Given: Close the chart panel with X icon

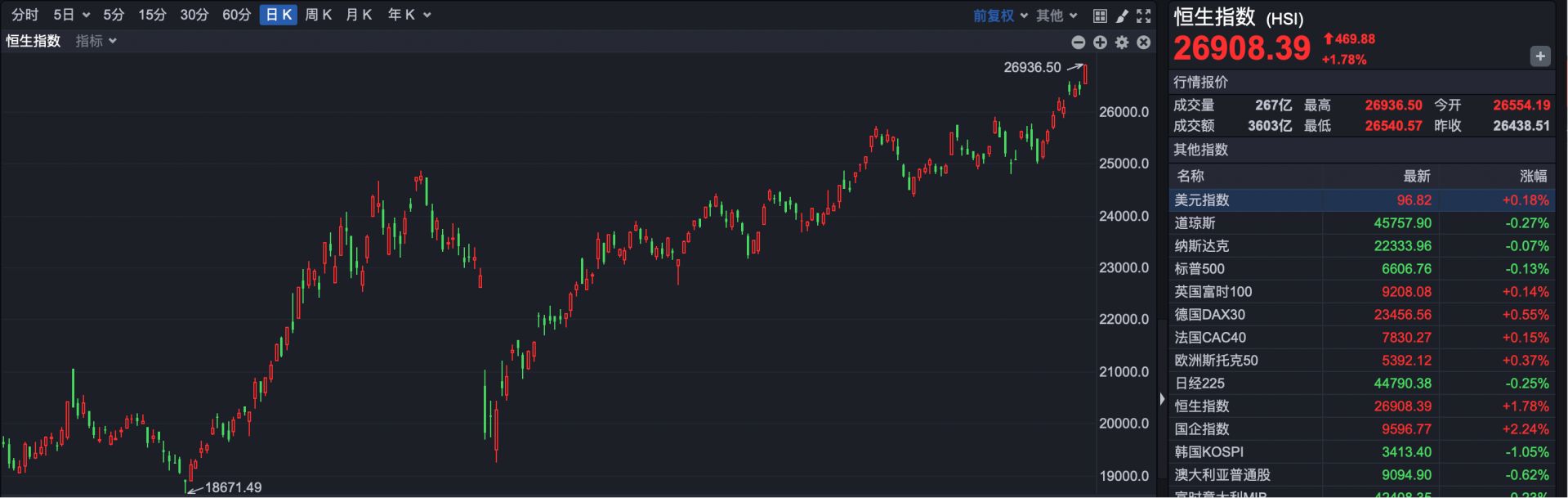Looking at the screenshot, I should point(1144,42).
